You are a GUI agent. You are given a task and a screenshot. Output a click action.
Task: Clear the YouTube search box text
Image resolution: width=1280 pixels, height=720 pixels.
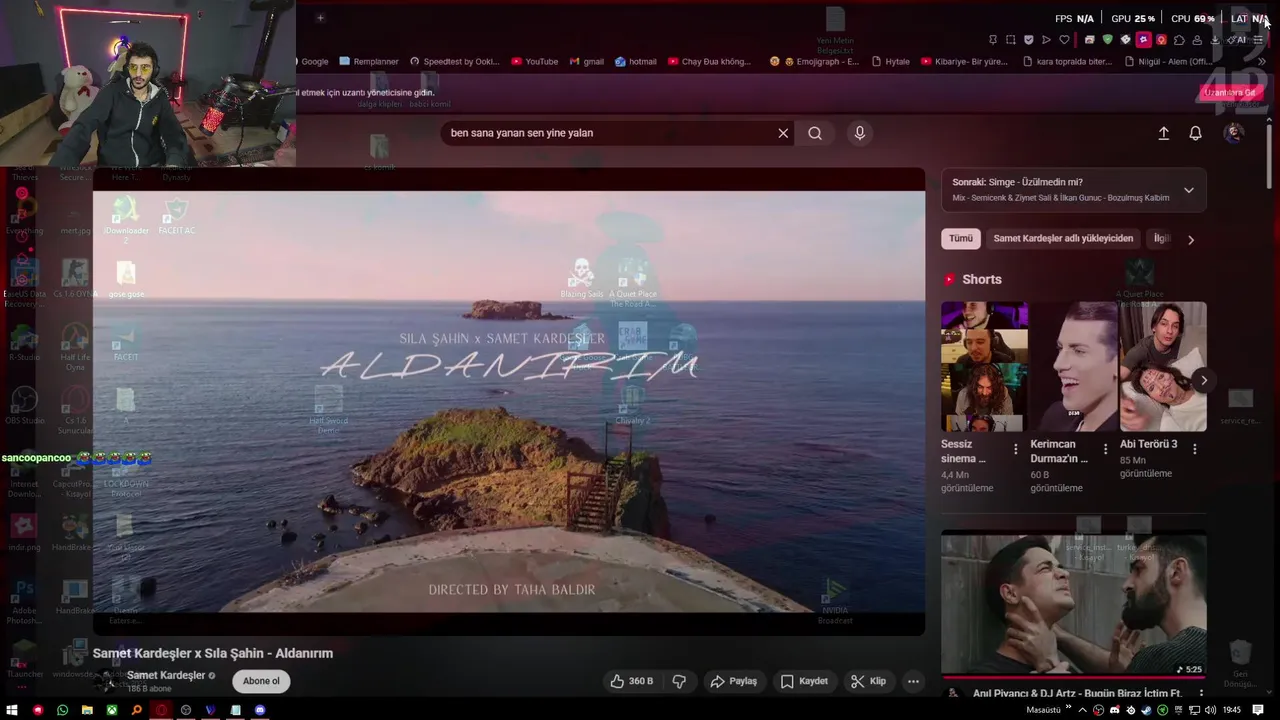[x=783, y=133]
